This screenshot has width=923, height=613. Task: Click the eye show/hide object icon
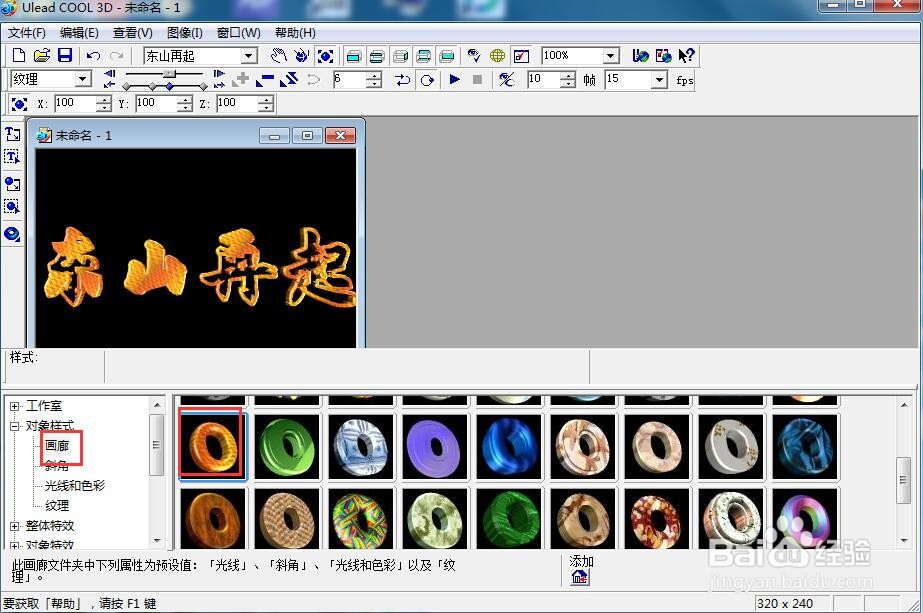(474, 56)
